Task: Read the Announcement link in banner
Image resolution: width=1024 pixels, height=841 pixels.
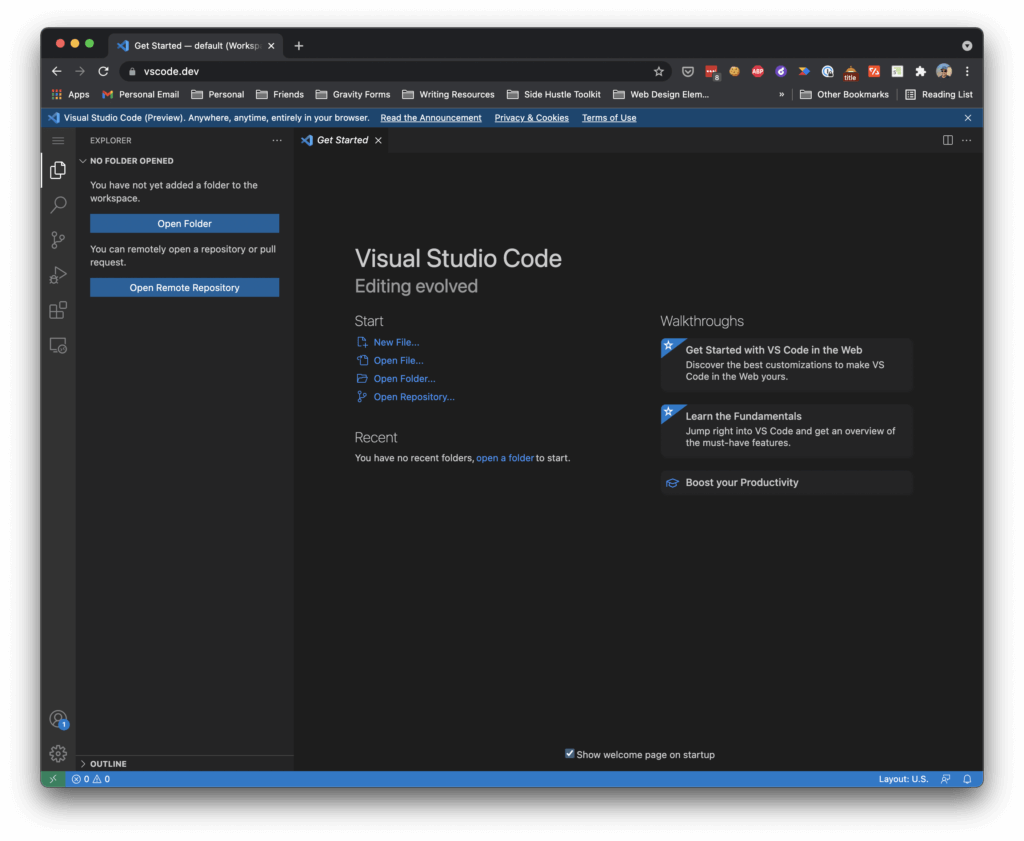Action: [x=431, y=118]
